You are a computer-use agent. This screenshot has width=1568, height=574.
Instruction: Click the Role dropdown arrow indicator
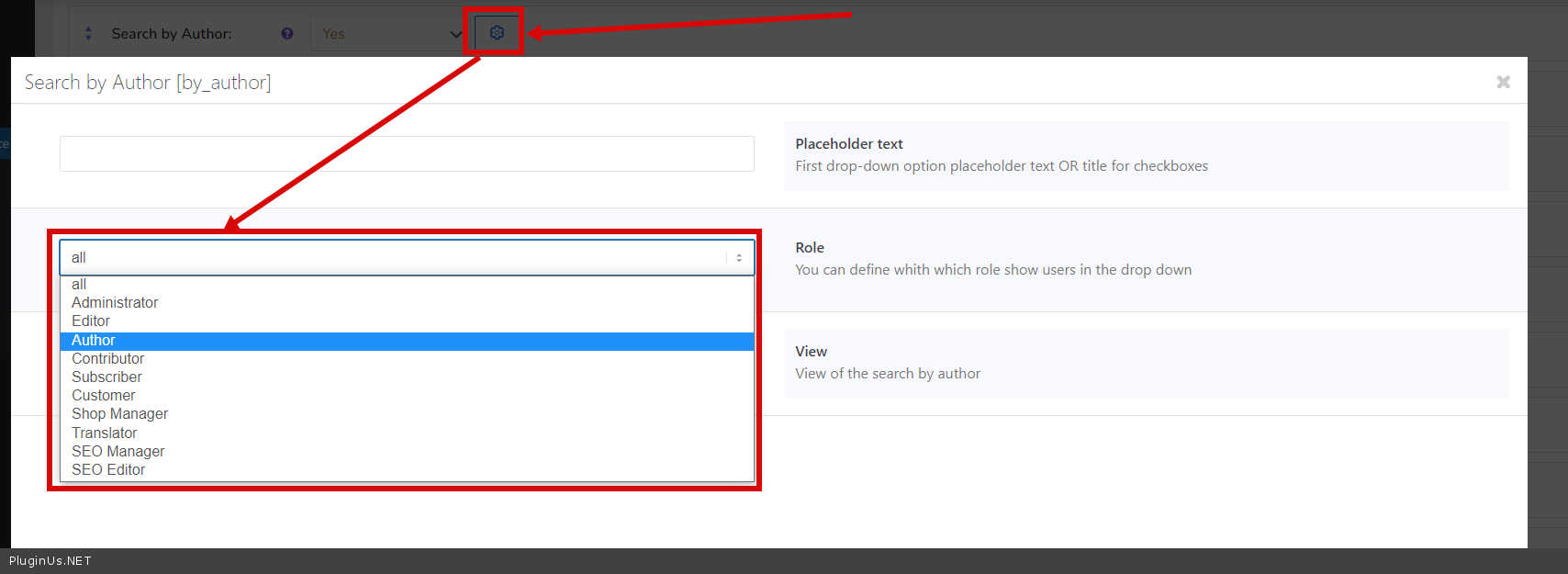pos(739,258)
